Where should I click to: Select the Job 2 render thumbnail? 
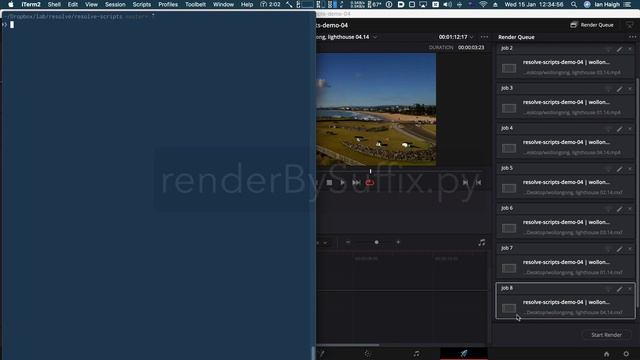tap(509, 68)
